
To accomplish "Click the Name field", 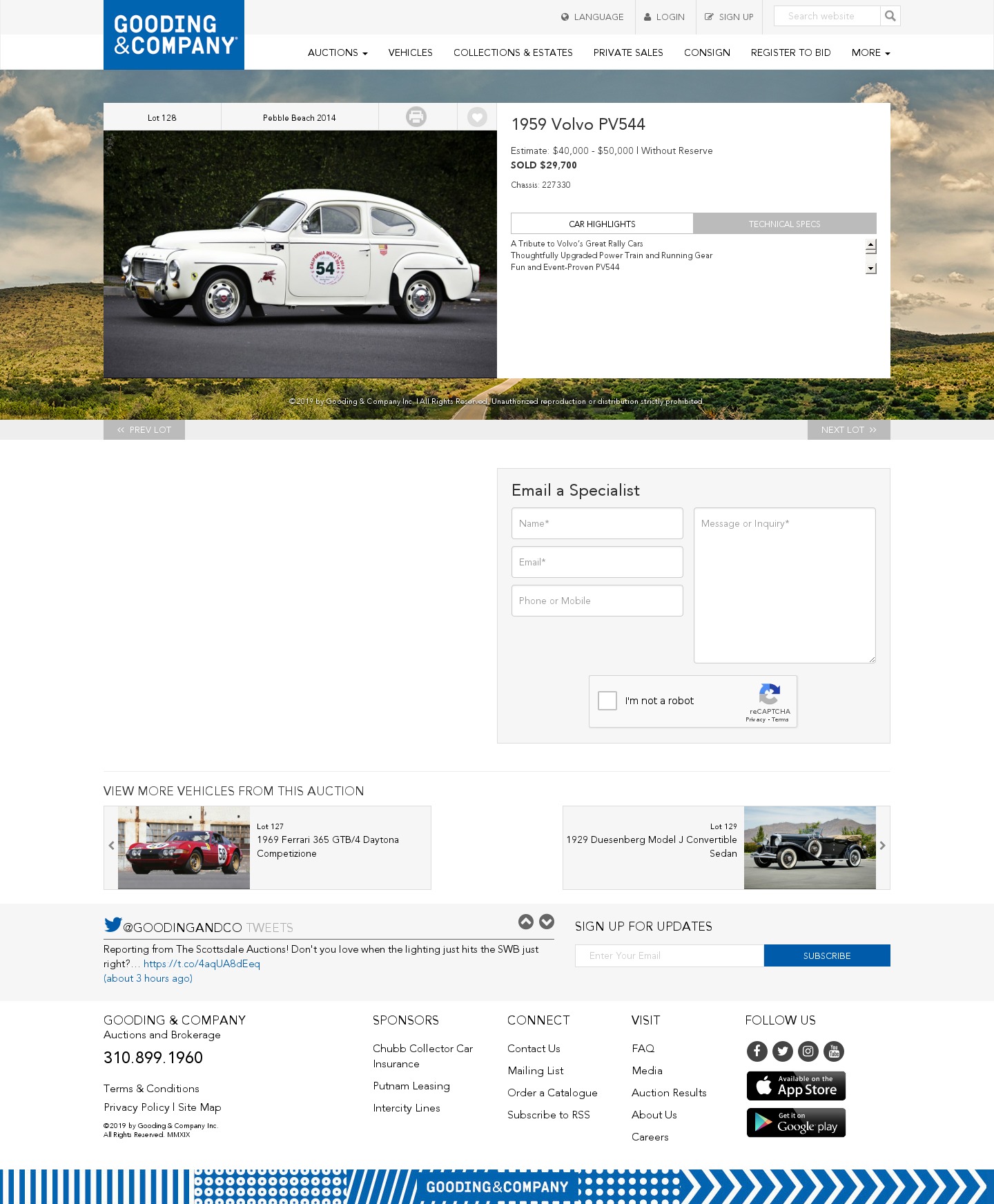I will tap(597, 523).
